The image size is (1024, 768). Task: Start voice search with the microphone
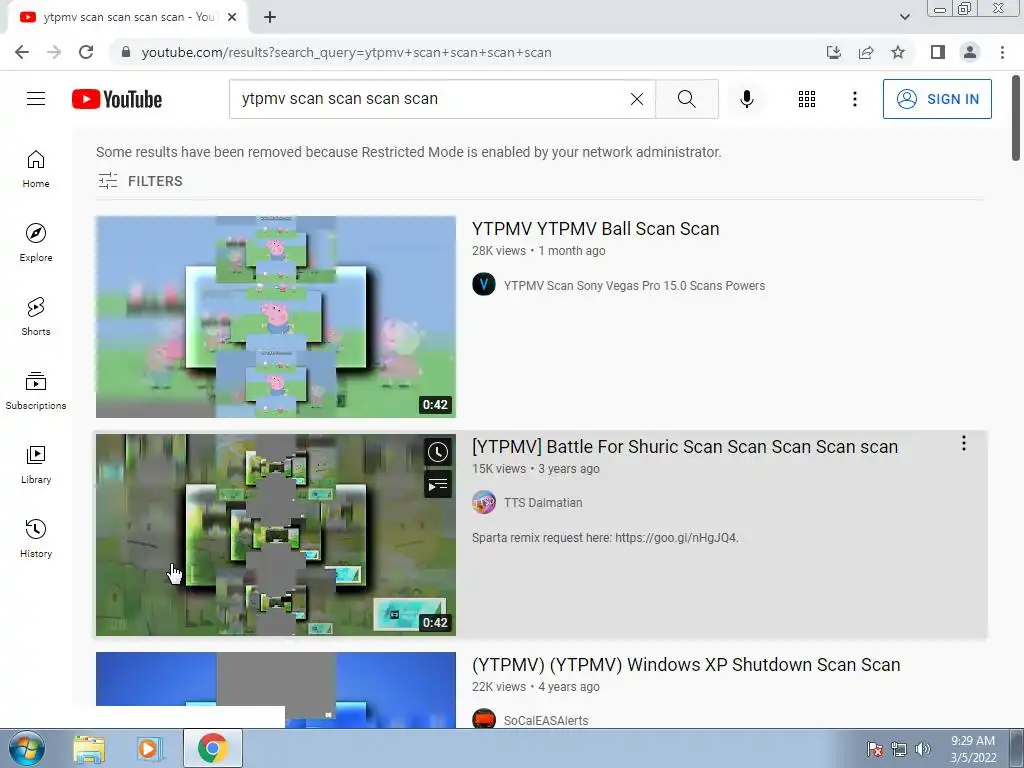tap(746, 99)
